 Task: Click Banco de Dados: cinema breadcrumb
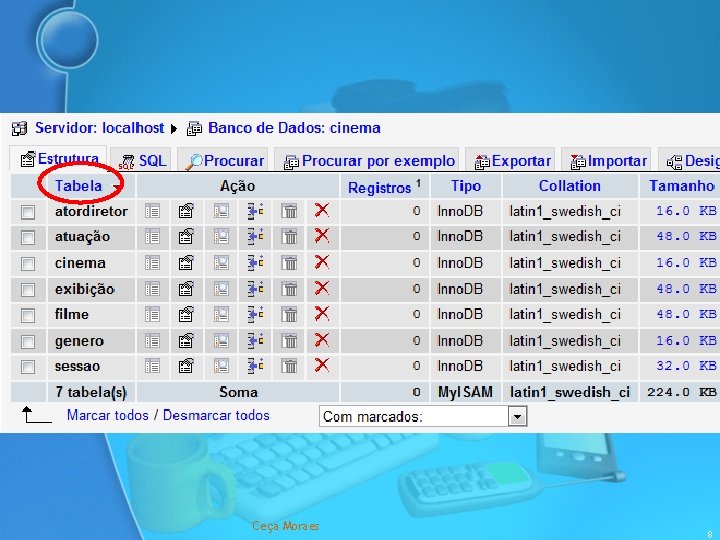point(294,128)
